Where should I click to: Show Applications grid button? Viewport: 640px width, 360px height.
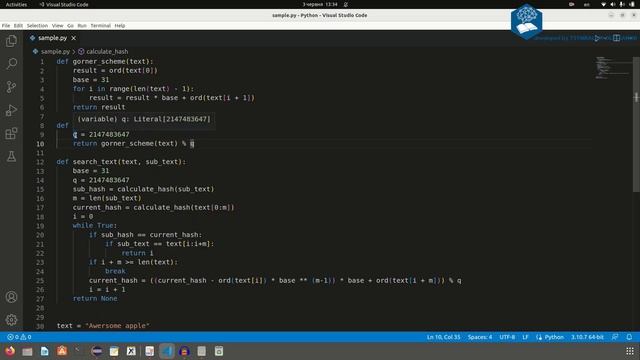pyautogui.click(x=630, y=351)
